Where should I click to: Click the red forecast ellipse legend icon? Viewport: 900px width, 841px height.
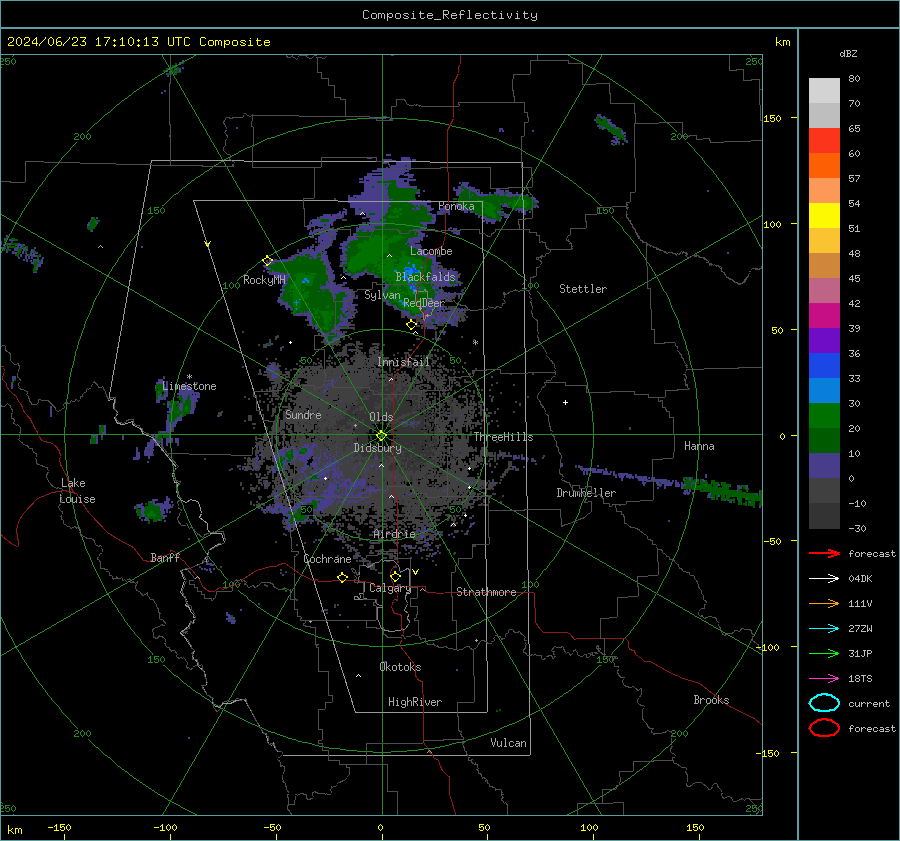tap(824, 728)
